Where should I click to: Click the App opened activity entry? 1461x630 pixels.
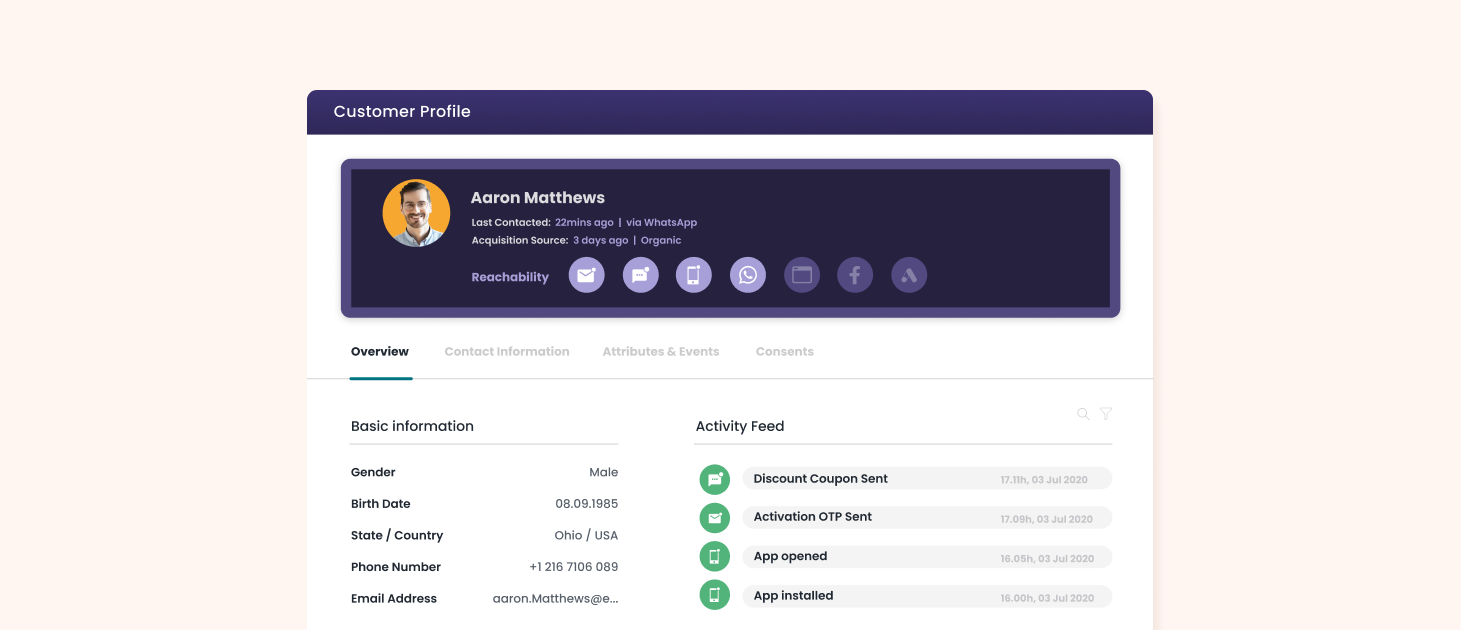pyautogui.click(x=926, y=557)
